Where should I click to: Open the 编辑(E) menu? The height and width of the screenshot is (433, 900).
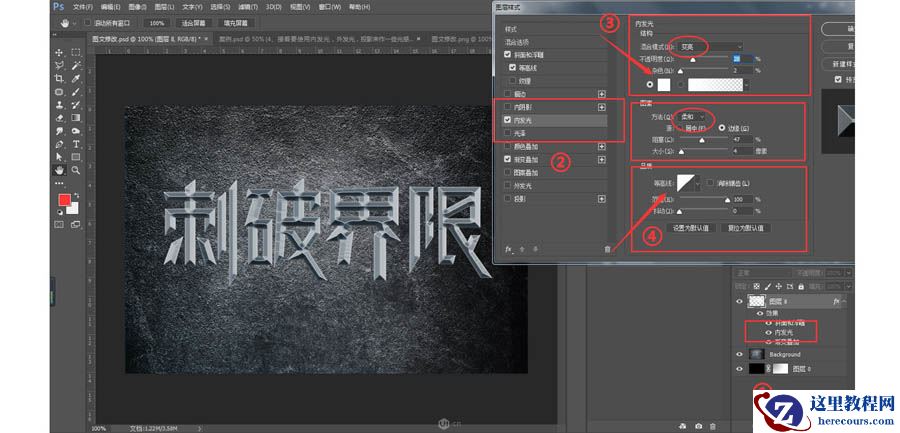111,7
